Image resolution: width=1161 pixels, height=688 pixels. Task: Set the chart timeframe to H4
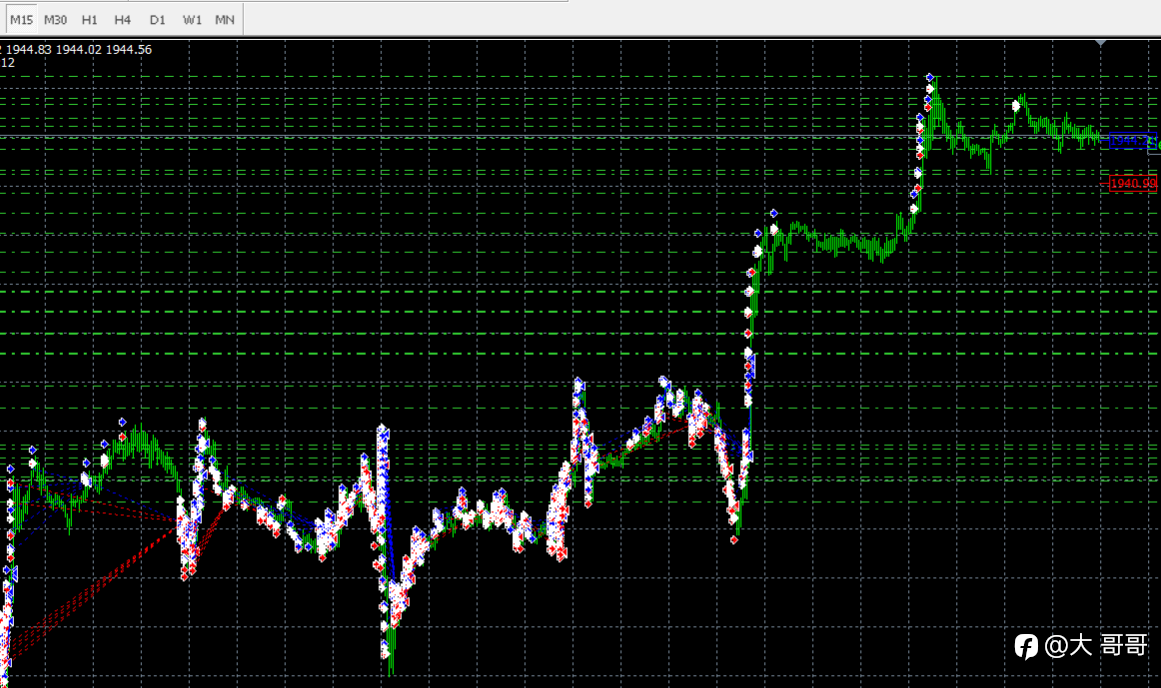coord(123,20)
